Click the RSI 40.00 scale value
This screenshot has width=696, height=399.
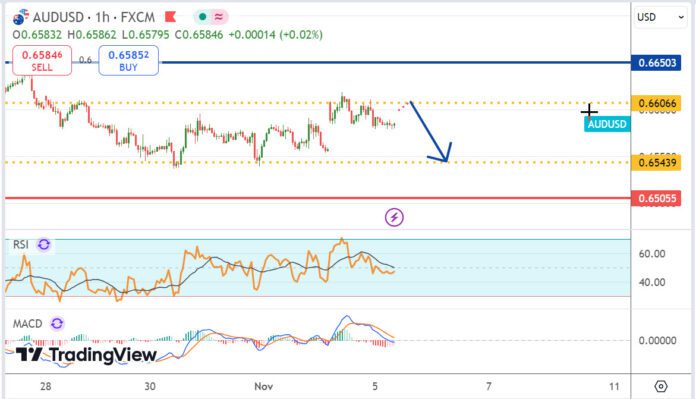click(652, 282)
